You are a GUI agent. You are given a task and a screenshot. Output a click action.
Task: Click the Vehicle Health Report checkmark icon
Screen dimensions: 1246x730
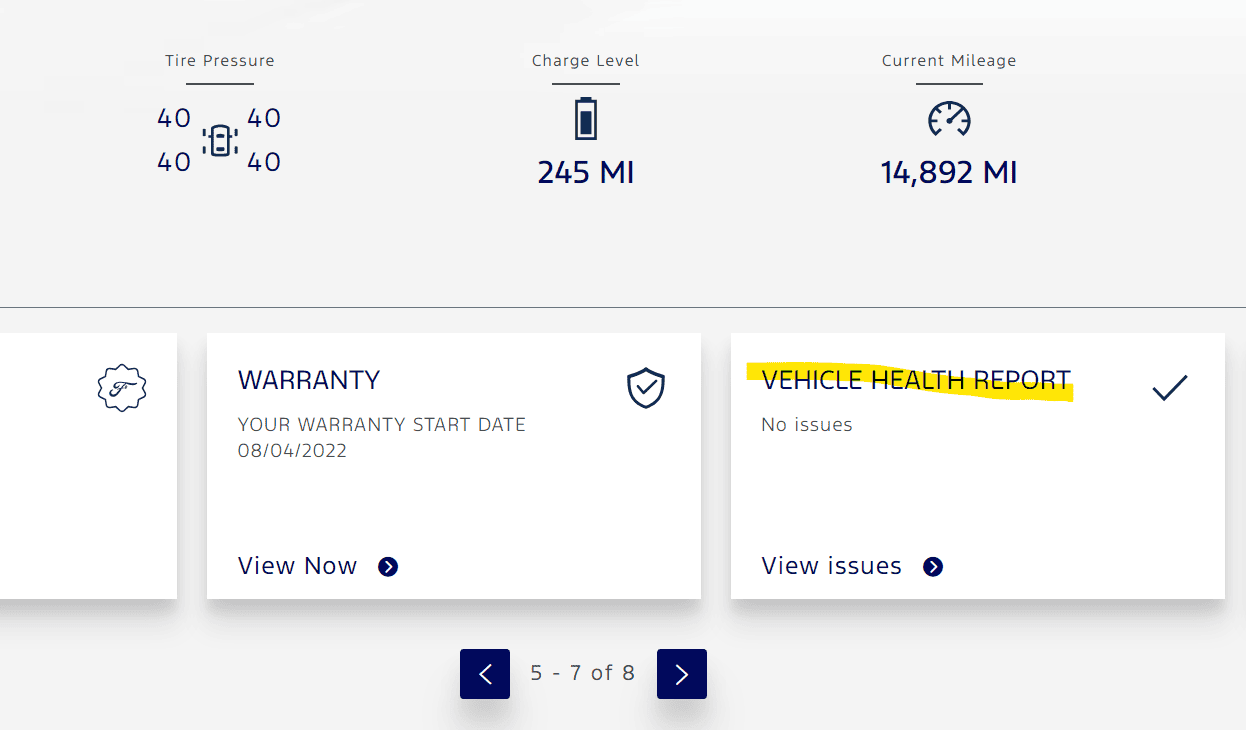pyautogui.click(x=1169, y=388)
